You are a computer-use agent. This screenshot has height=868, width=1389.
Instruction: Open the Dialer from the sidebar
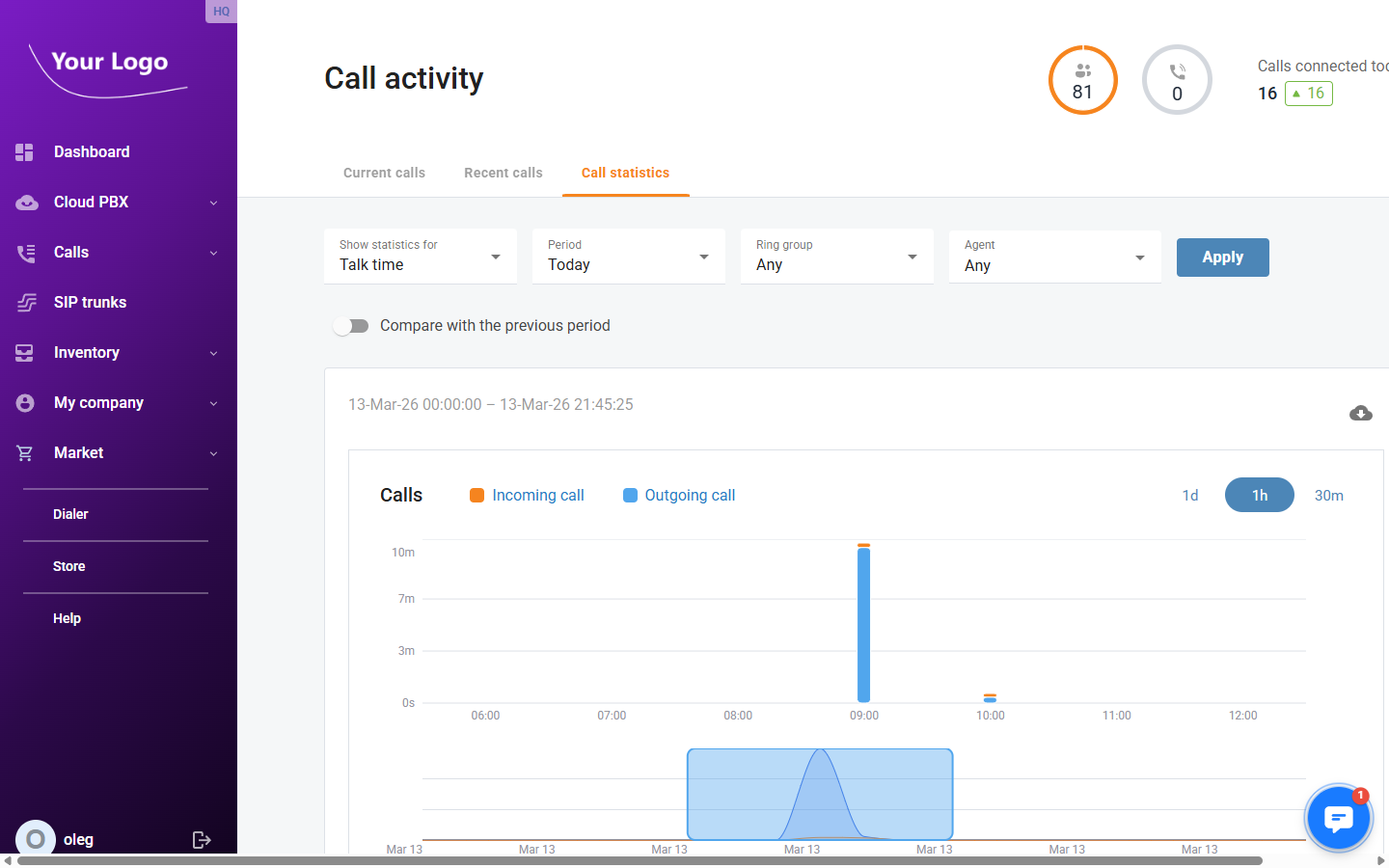70,514
